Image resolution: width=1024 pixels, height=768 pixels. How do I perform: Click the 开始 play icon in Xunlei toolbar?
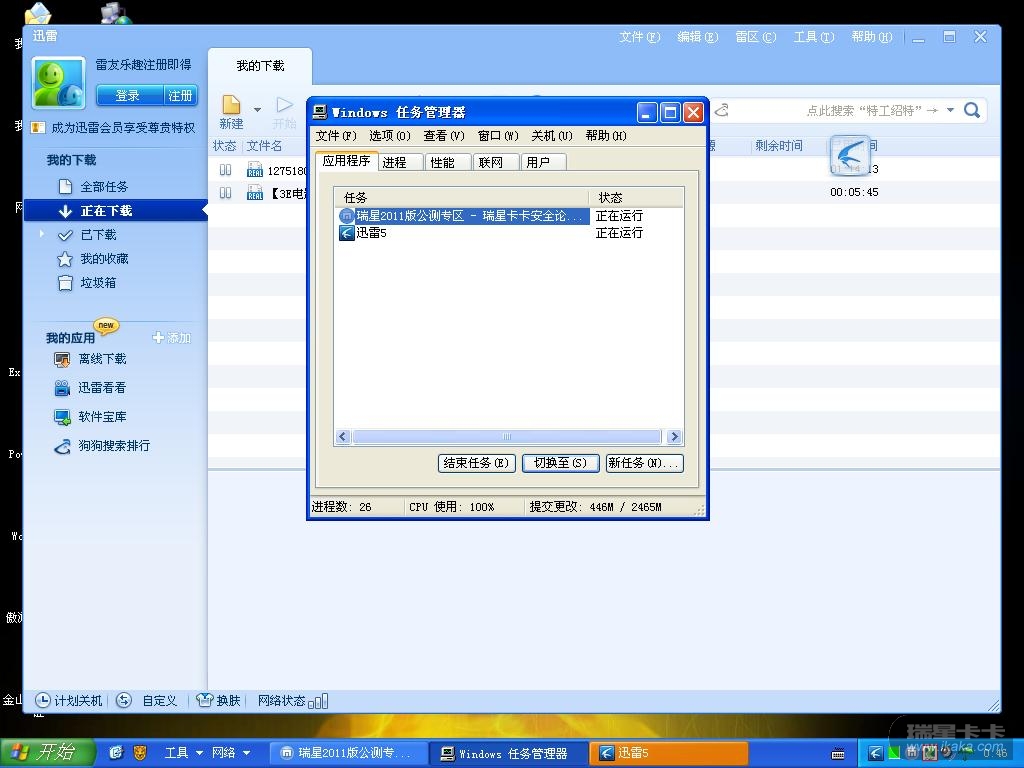click(285, 104)
